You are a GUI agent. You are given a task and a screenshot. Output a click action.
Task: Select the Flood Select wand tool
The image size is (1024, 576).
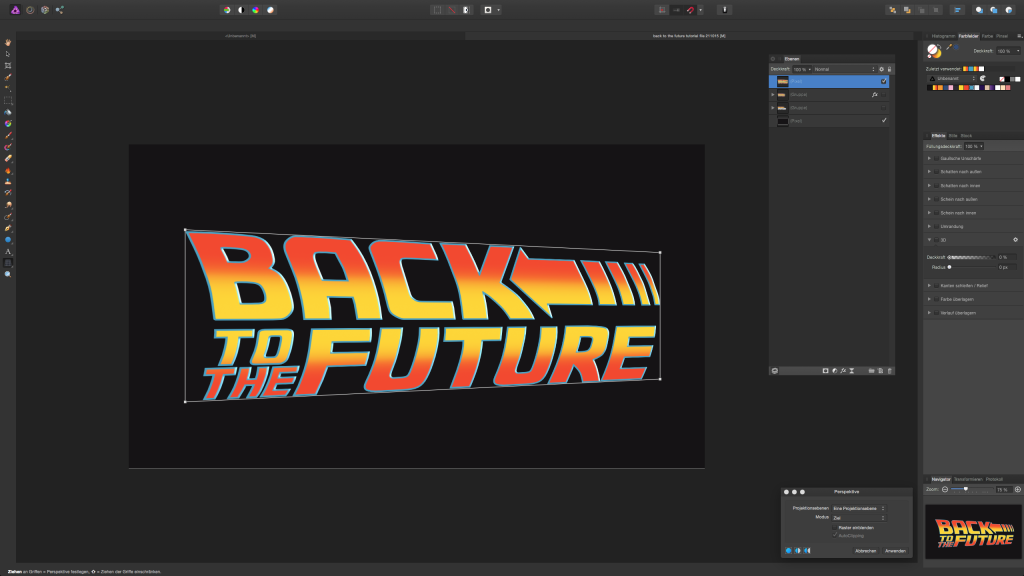pyautogui.click(x=8, y=88)
